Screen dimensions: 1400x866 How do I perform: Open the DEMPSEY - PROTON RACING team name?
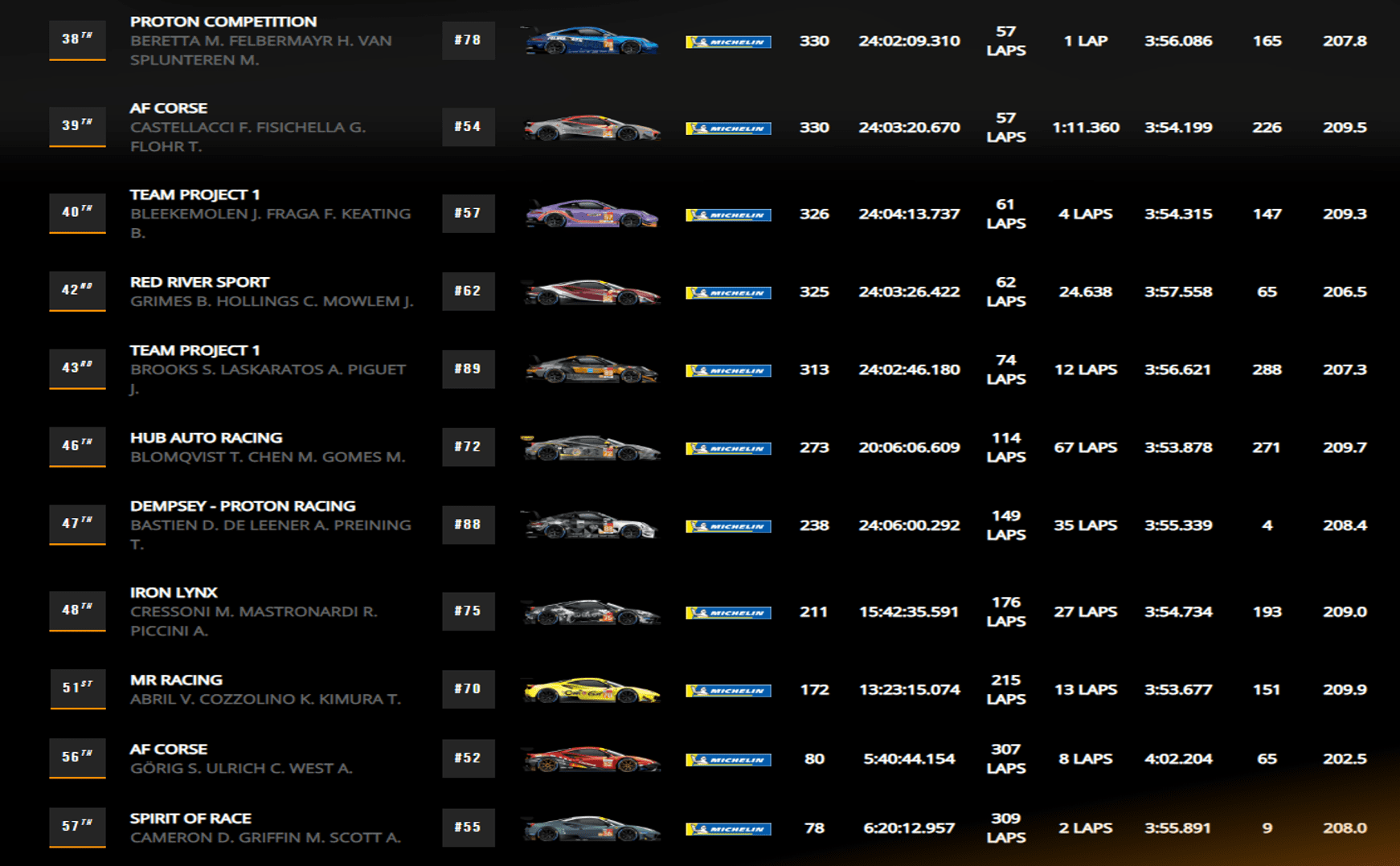tap(243, 506)
